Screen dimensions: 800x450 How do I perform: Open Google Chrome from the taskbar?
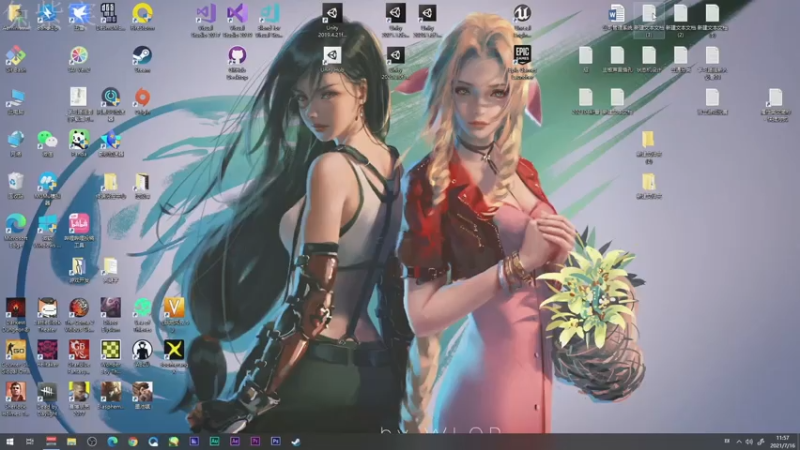133,441
